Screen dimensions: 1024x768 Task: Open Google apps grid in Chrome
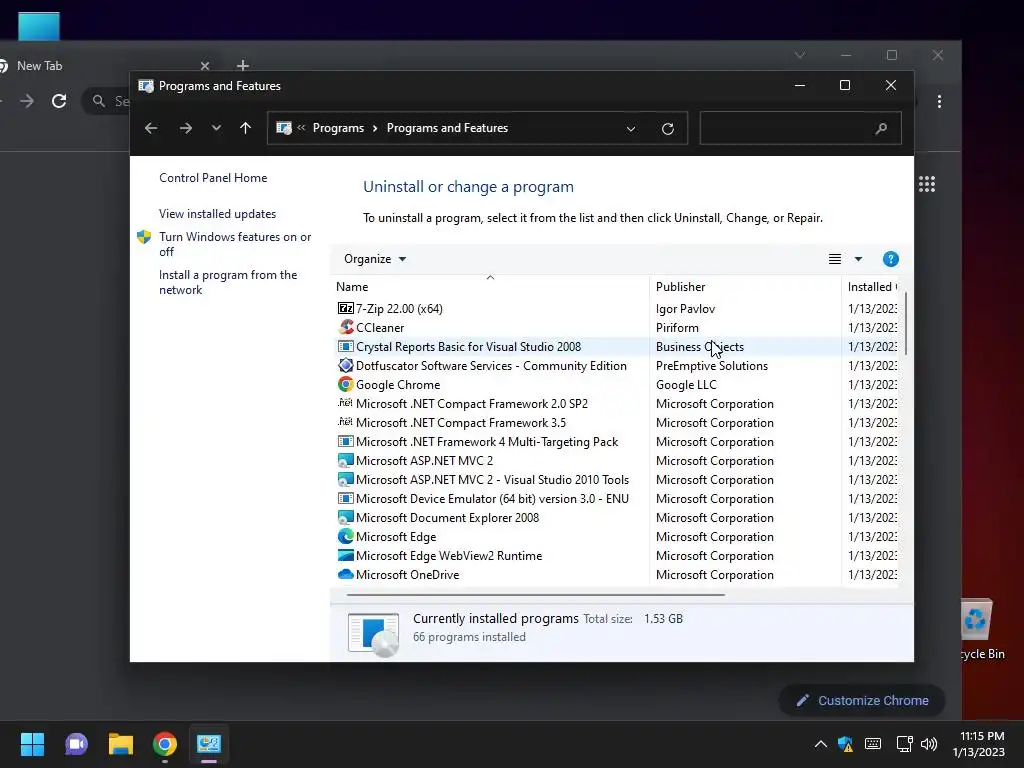[x=927, y=184]
